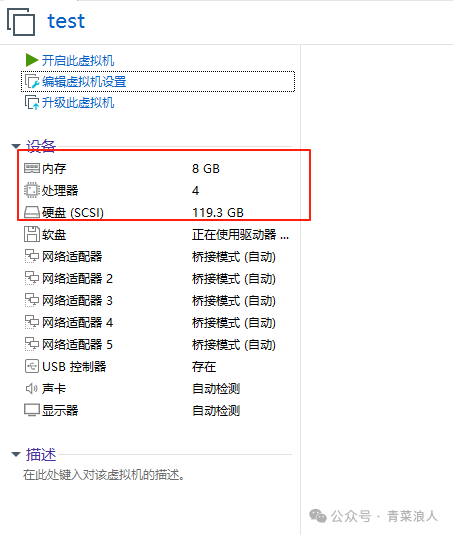Image resolution: width=453 pixels, height=535 pixels.
Task: Click the 存在 value for USB 控制器
Action: click(204, 366)
